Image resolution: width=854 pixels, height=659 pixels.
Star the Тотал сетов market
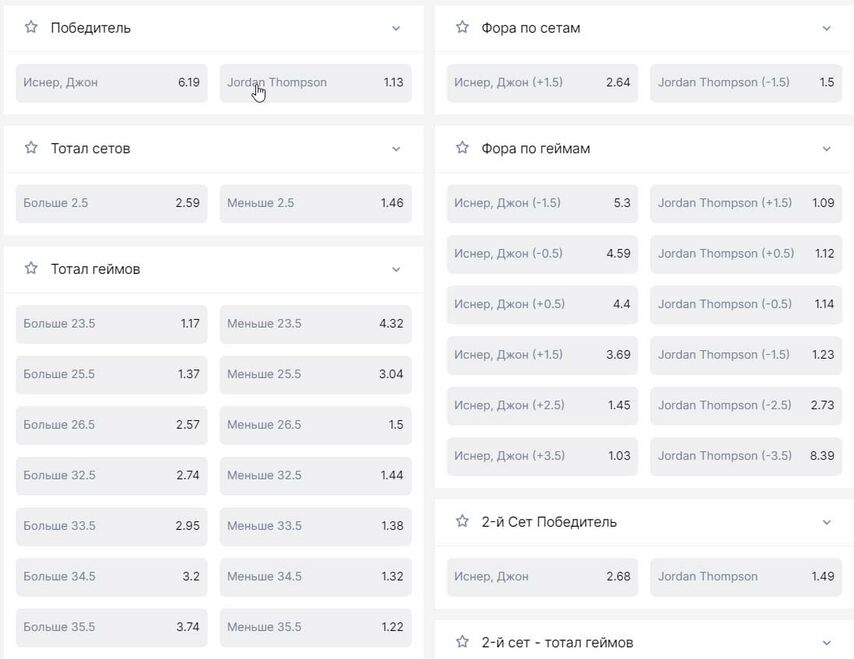[x=31, y=148]
